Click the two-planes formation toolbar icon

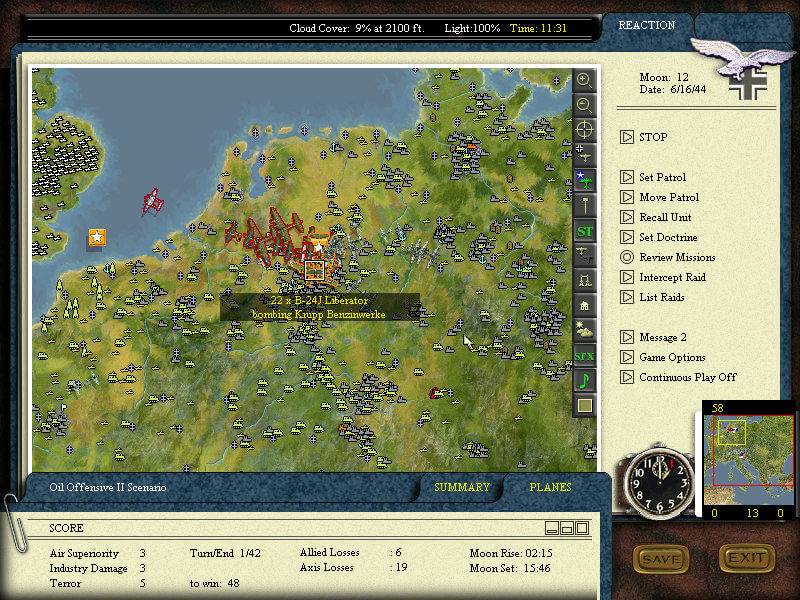point(584,255)
